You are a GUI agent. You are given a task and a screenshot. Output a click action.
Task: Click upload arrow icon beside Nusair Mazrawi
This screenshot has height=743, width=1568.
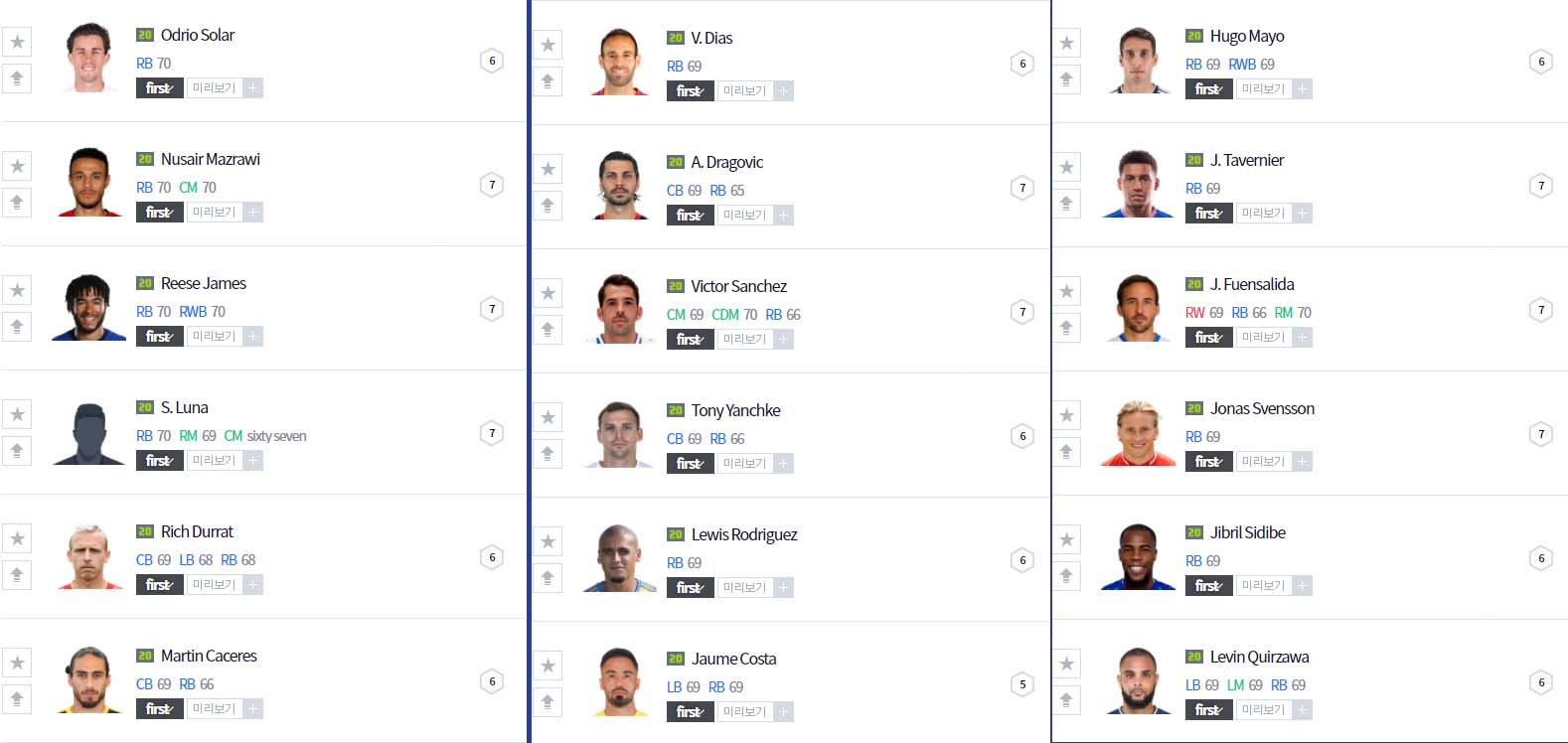click(x=17, y=203)
